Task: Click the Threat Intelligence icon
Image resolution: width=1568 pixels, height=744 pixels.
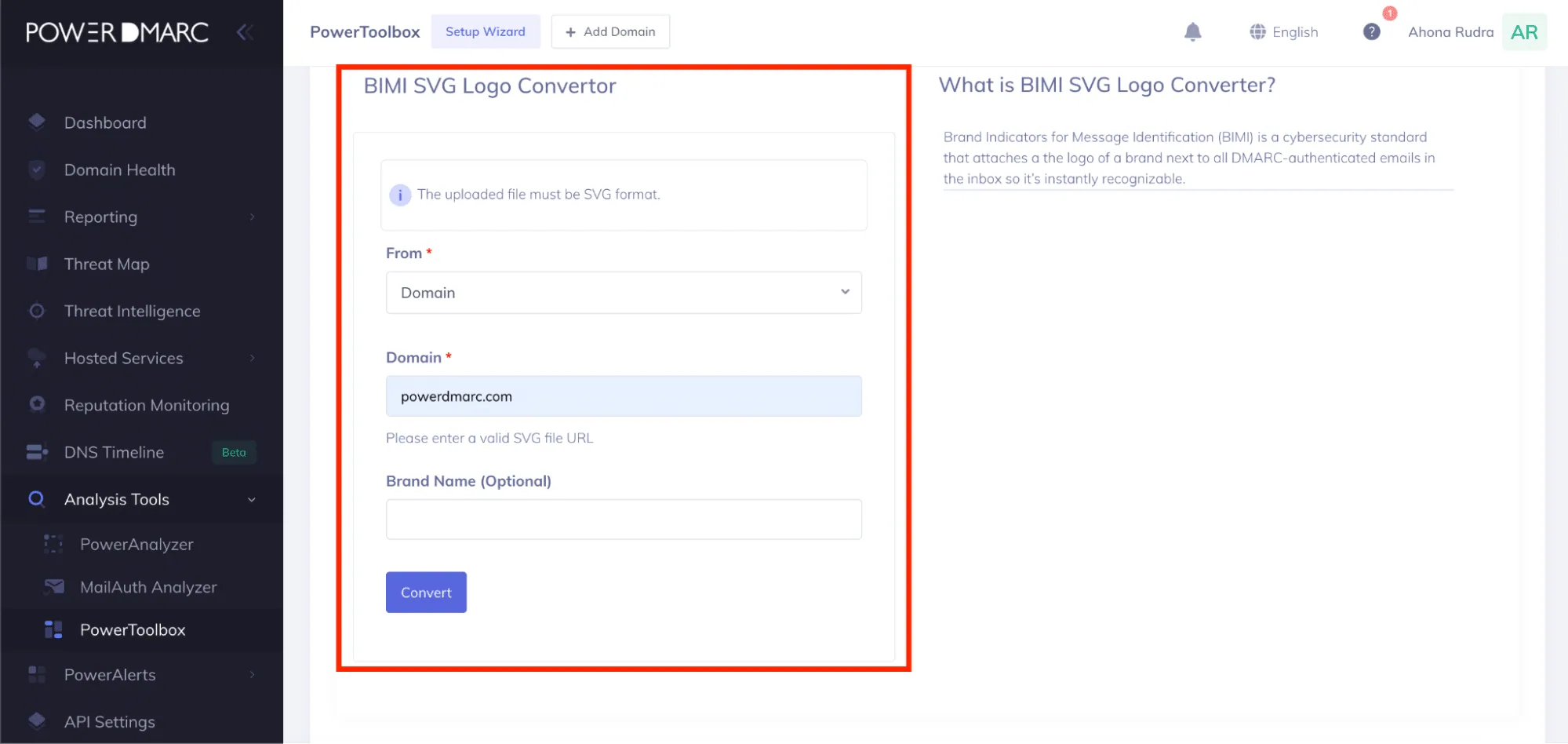Action: [x=37, y=311]
